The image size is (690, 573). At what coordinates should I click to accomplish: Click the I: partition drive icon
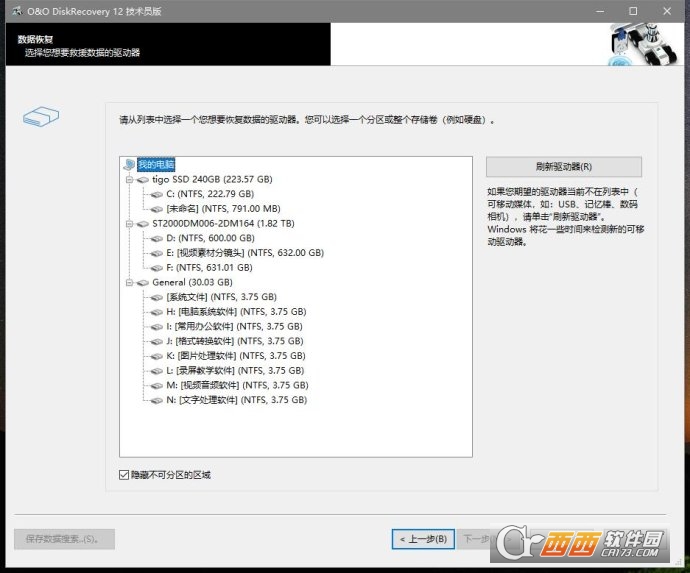pyautogui.click(x=156, y=327)
